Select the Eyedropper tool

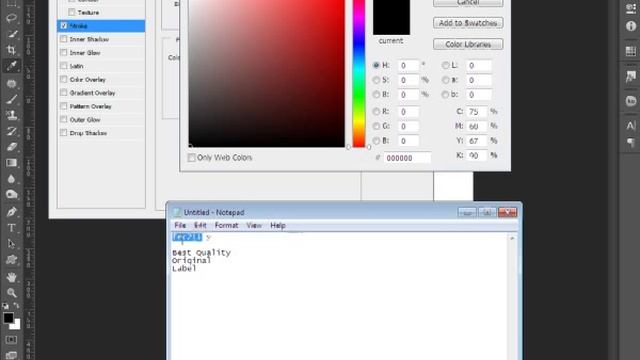click(x=11, y=66)
